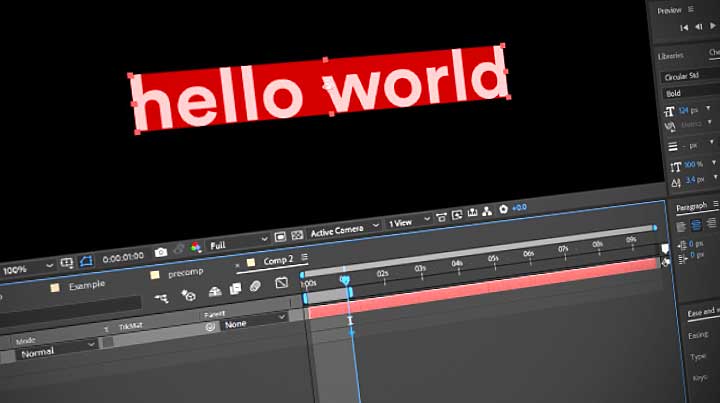
Task: Toggle the Transparency Grid icon
Action: point(297,235)
